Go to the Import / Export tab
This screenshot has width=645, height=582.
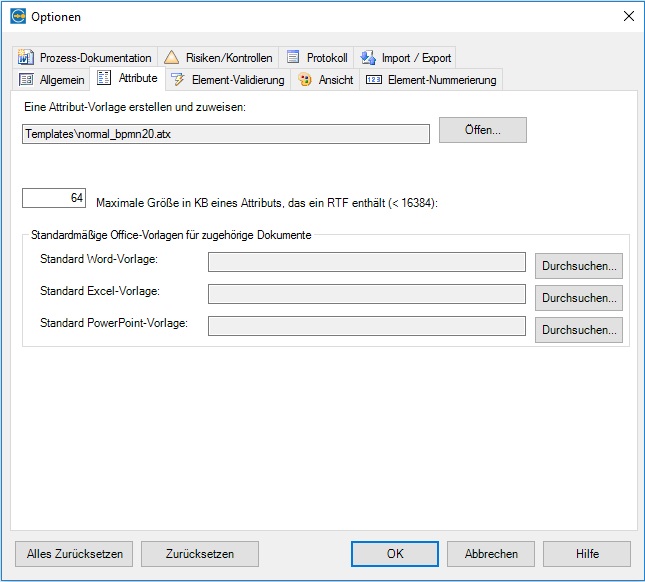(405, 57)
